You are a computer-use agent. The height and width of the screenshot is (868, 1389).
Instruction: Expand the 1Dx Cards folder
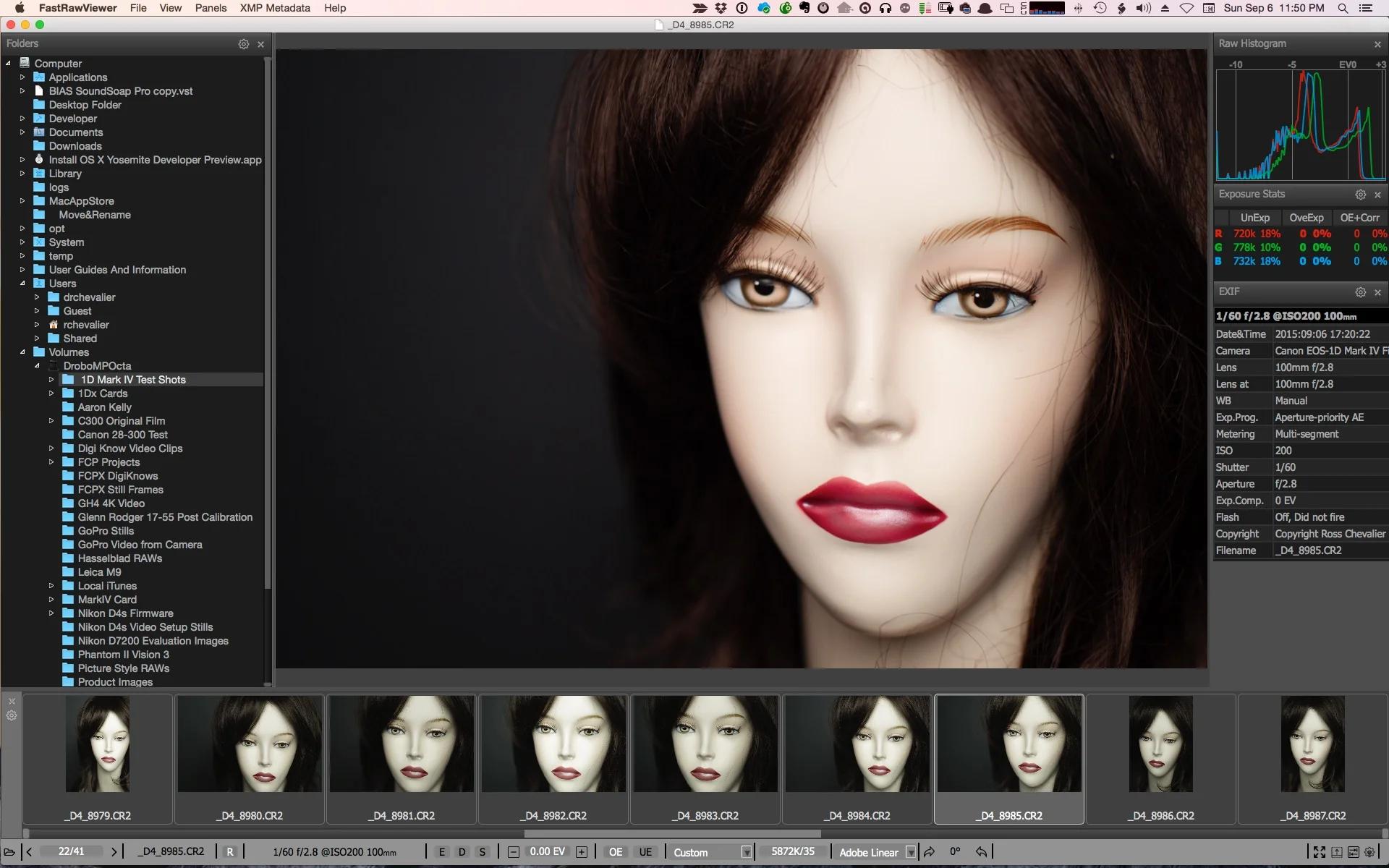[x=51, y=393]
